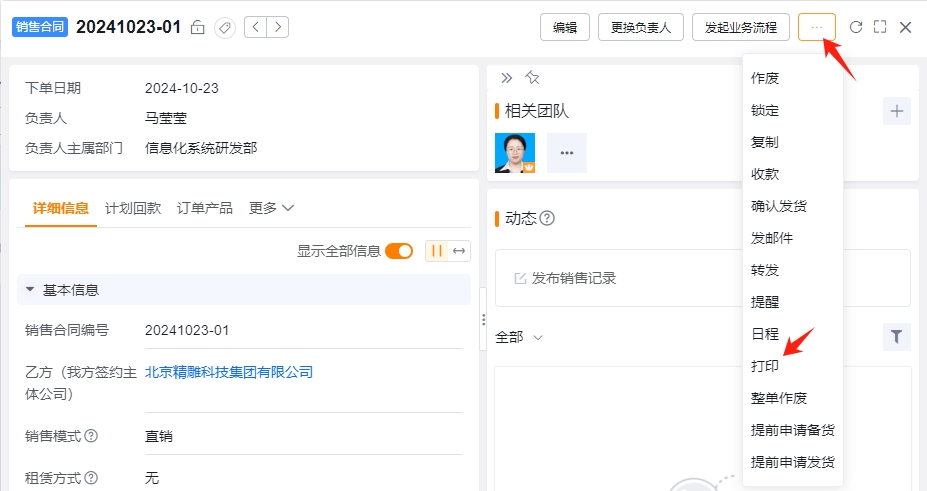Open the 全部 filter dropdown
This screenshot has width=927, height=491.
coord(518,337)
